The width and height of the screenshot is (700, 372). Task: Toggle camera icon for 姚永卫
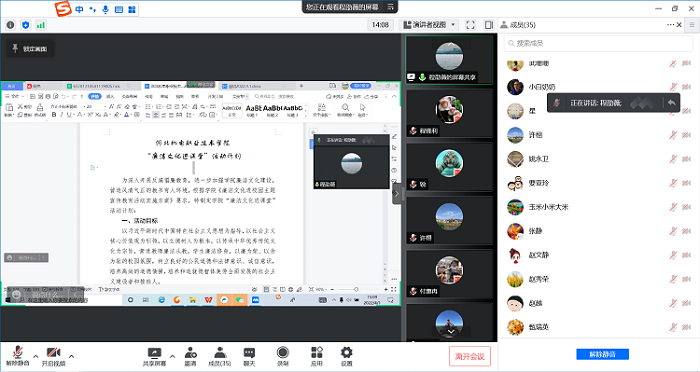tap(686, 159)
